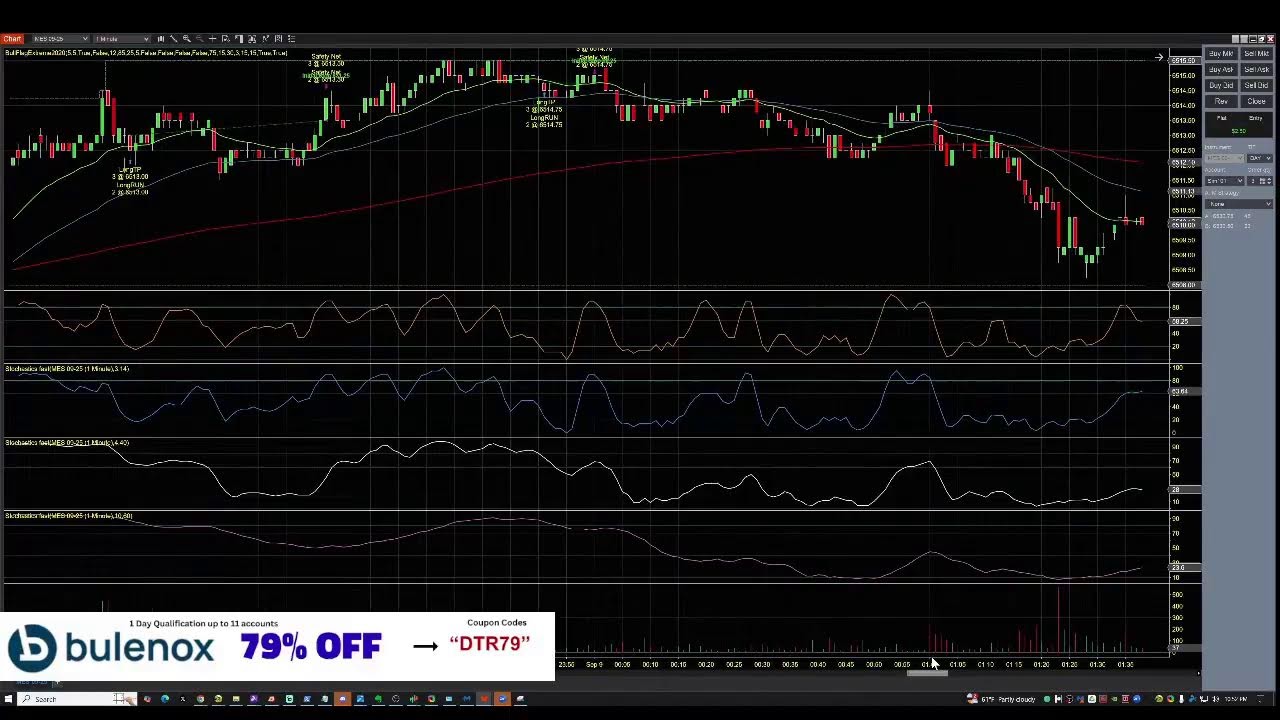Click the zoom in magnifier icon

point(186,39)
